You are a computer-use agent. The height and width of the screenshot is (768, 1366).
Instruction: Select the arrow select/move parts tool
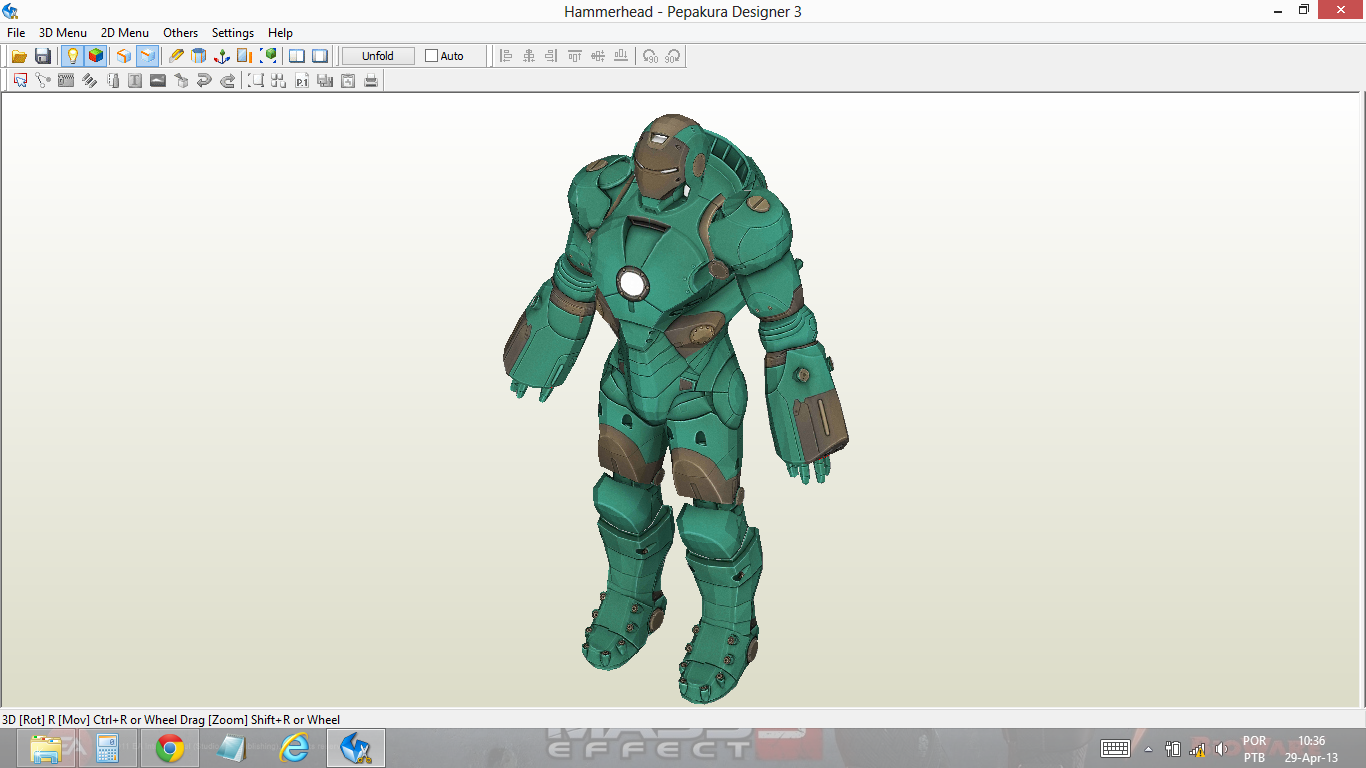click(x=20, y=80)
